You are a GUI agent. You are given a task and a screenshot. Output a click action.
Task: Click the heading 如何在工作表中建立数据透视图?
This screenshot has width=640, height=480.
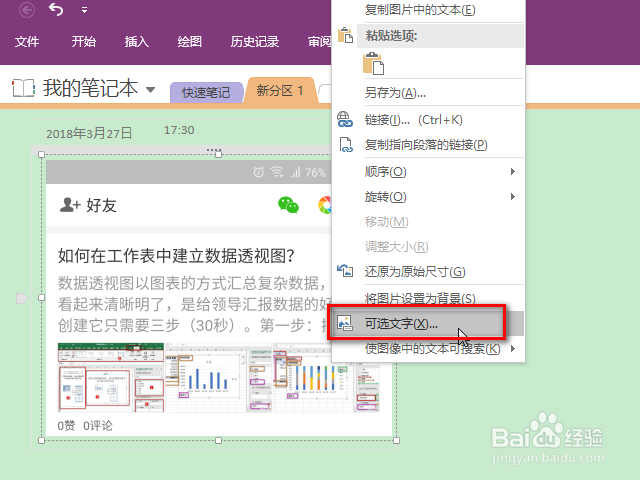176,256
